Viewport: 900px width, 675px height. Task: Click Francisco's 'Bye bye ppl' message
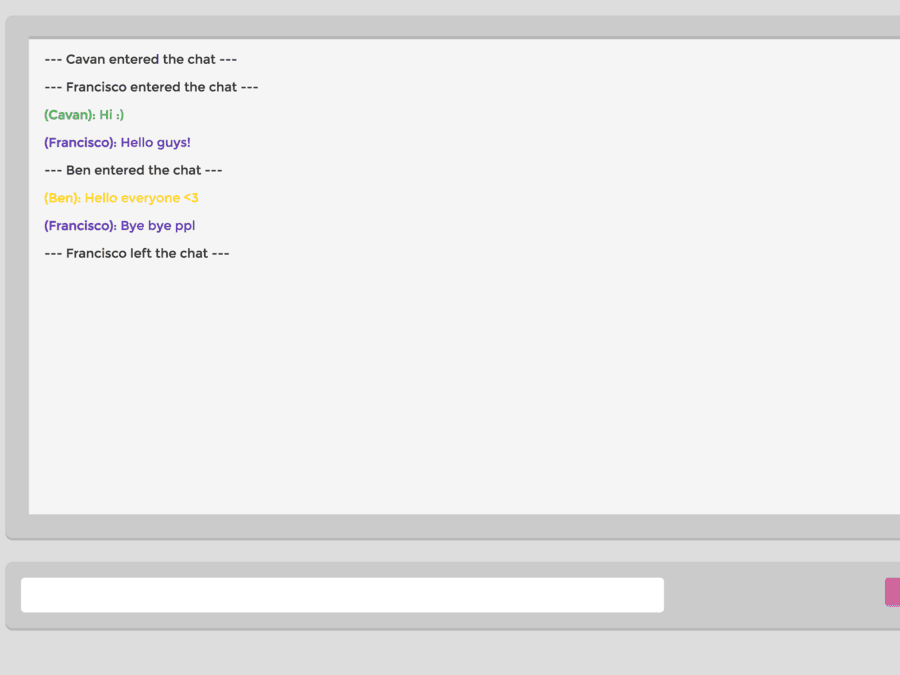119,226
